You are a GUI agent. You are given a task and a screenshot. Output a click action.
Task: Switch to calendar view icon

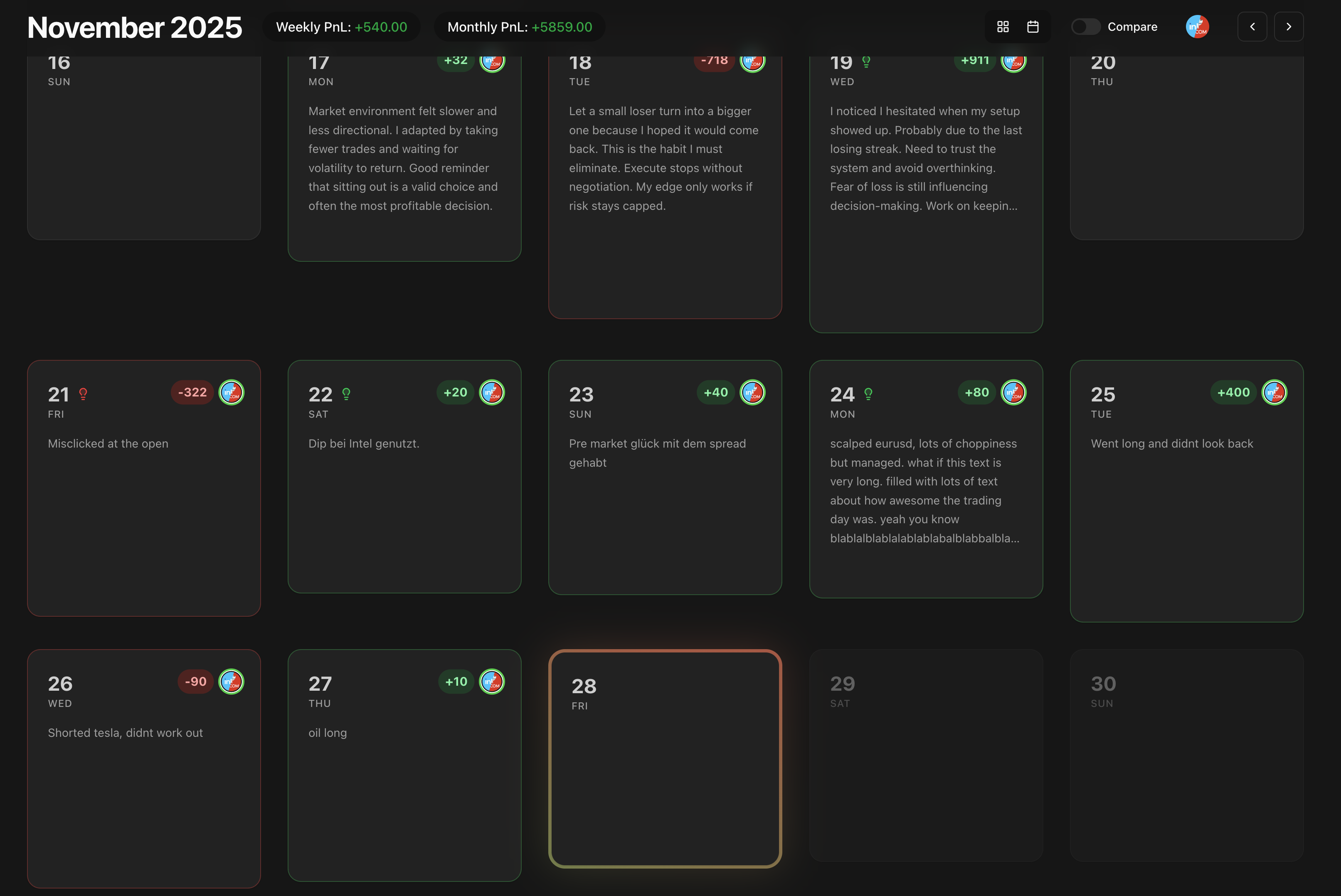pyautogui.click(x=1032, y=27)
